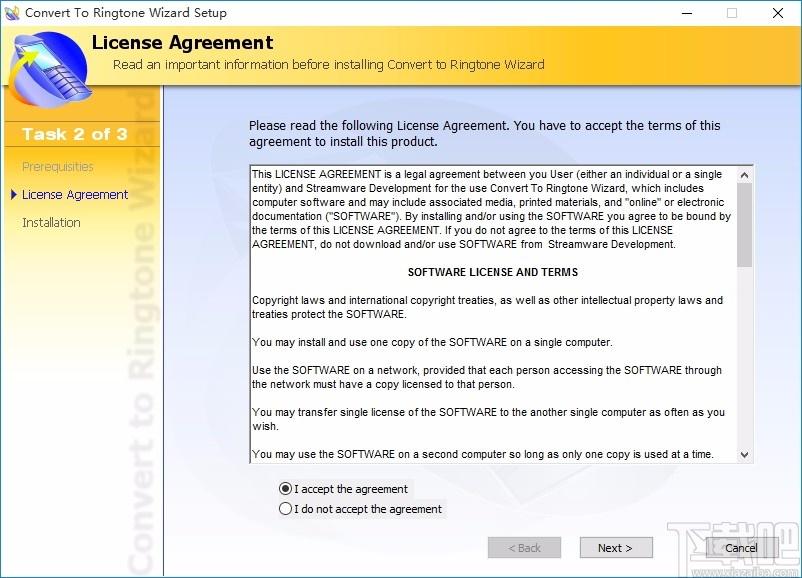Click the license text scrollbar thumb
The height and width of the screenshot is (578, 802).
coord(745,225)
